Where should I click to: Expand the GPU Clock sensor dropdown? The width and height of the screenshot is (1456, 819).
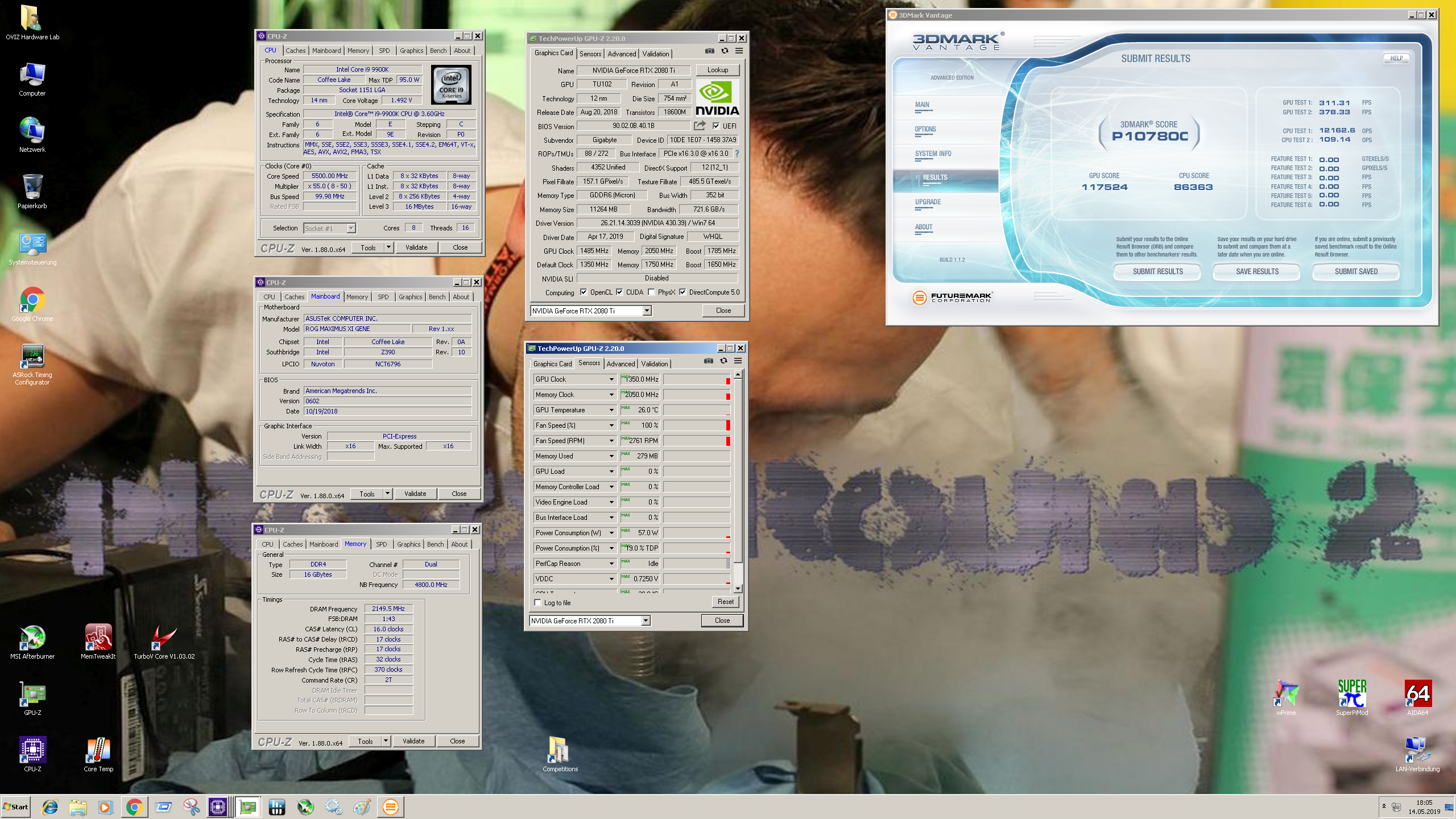pos(611,379)
